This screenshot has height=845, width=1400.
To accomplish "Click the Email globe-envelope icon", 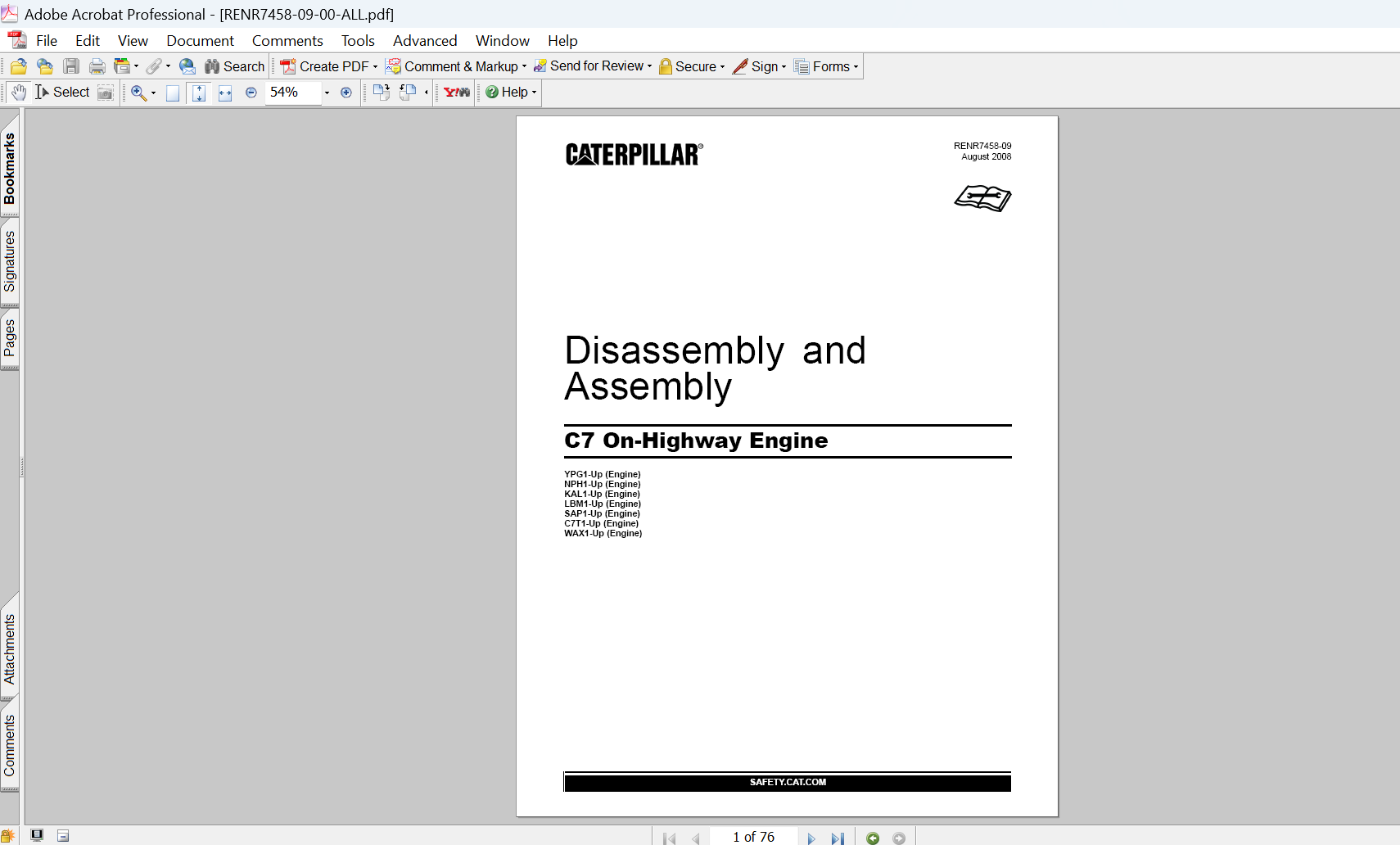I will click(187, 66).
